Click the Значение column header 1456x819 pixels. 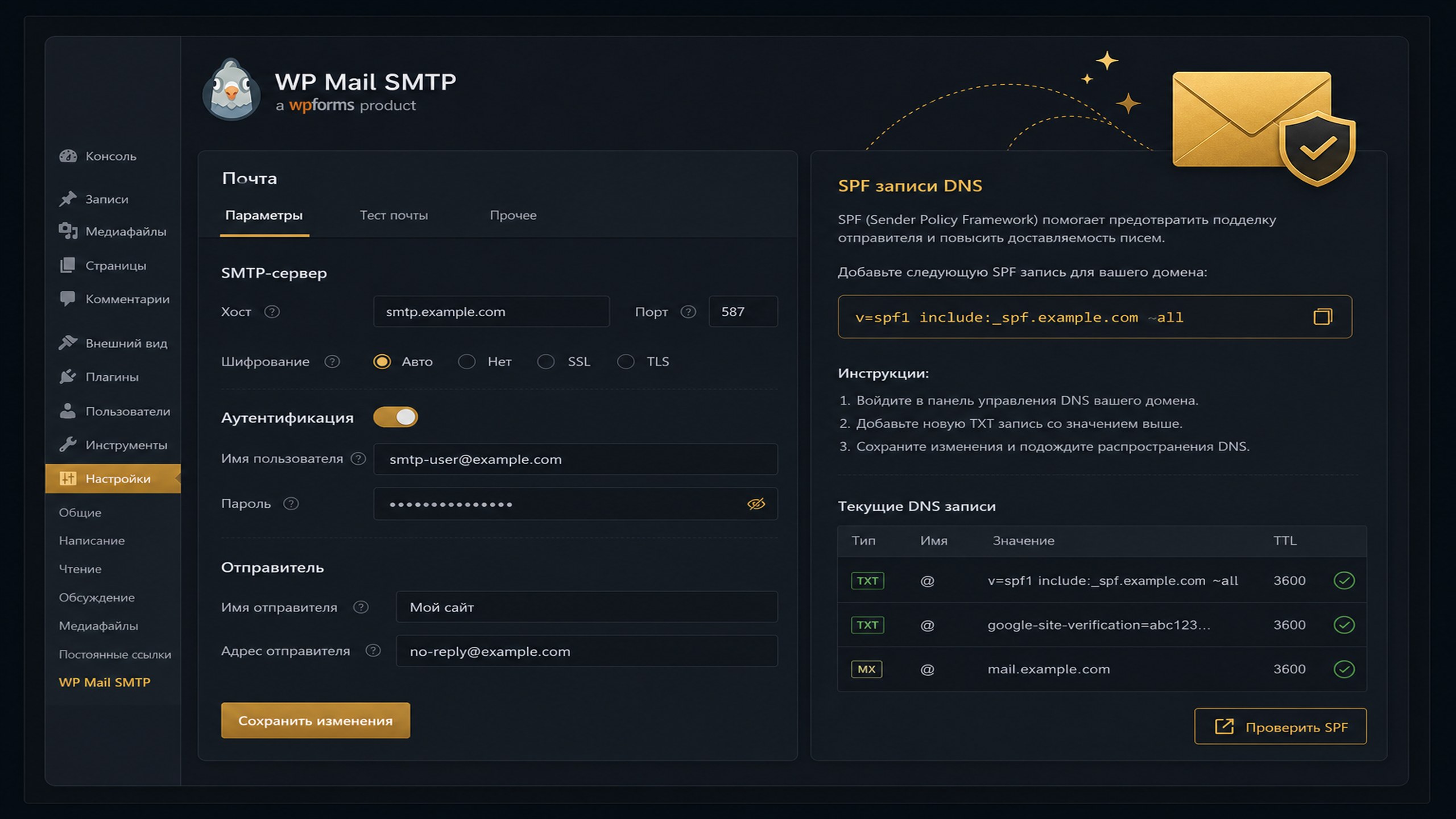pyautogui.click(x=1023, y=541)
